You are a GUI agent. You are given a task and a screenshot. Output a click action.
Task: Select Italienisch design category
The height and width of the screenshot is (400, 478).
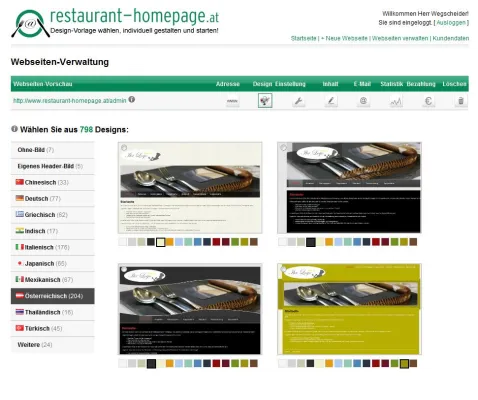tap(53, 247)
